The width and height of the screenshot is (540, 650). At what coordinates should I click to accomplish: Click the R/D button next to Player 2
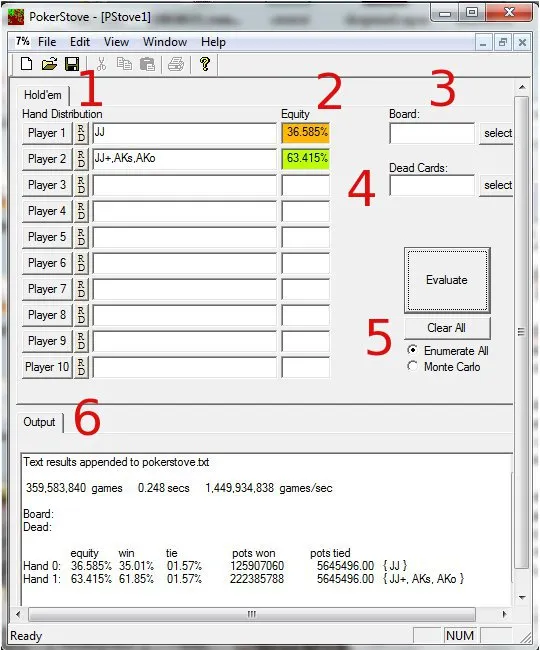81,159
